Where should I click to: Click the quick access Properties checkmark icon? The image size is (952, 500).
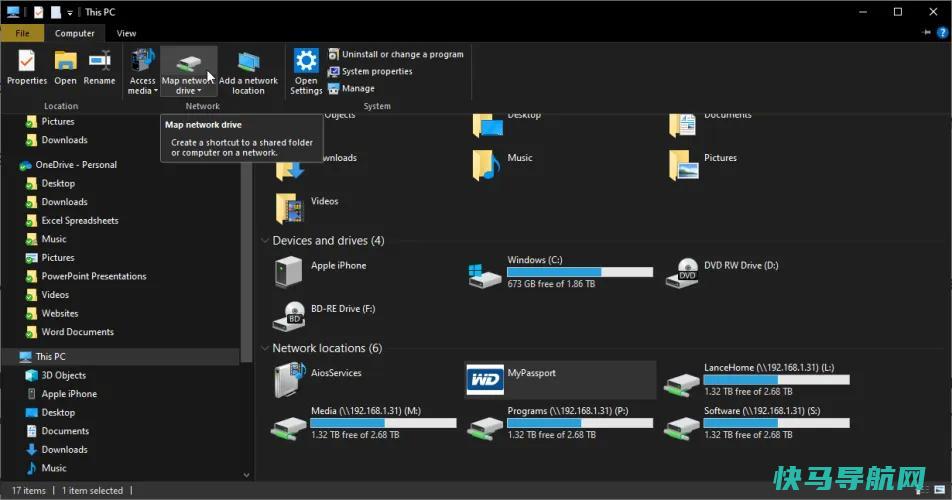(38, 12)
